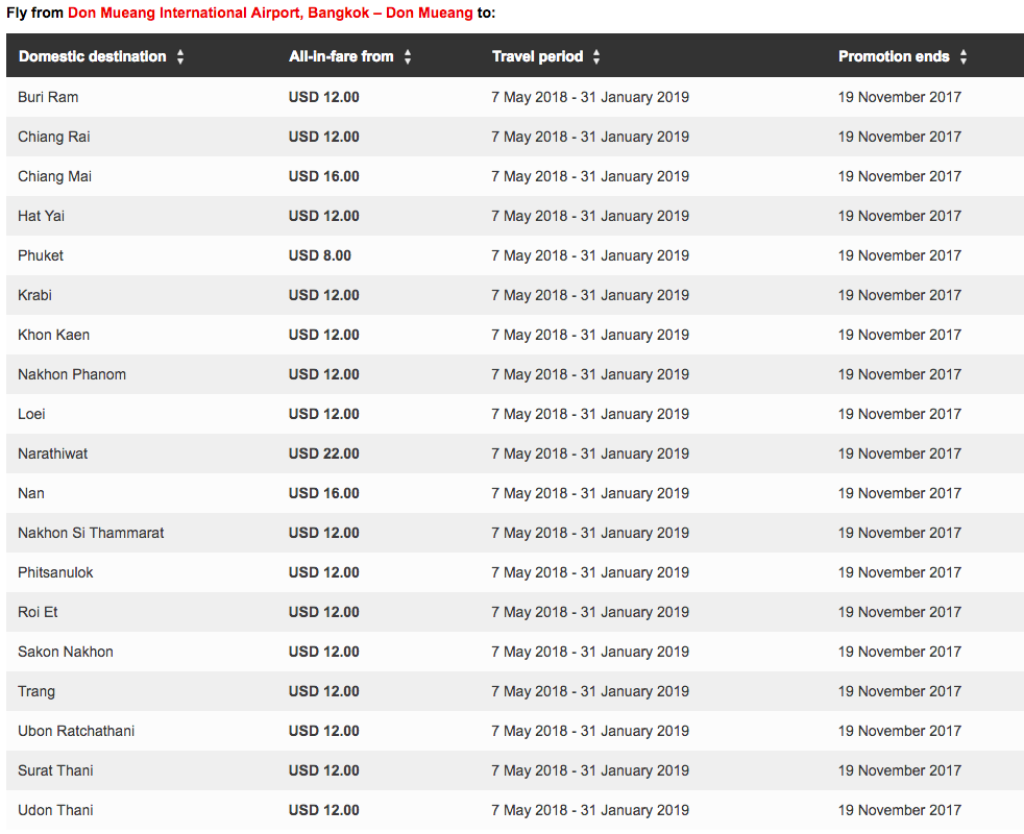Click the Promotion ends sort arrows icon

(963, 57)
